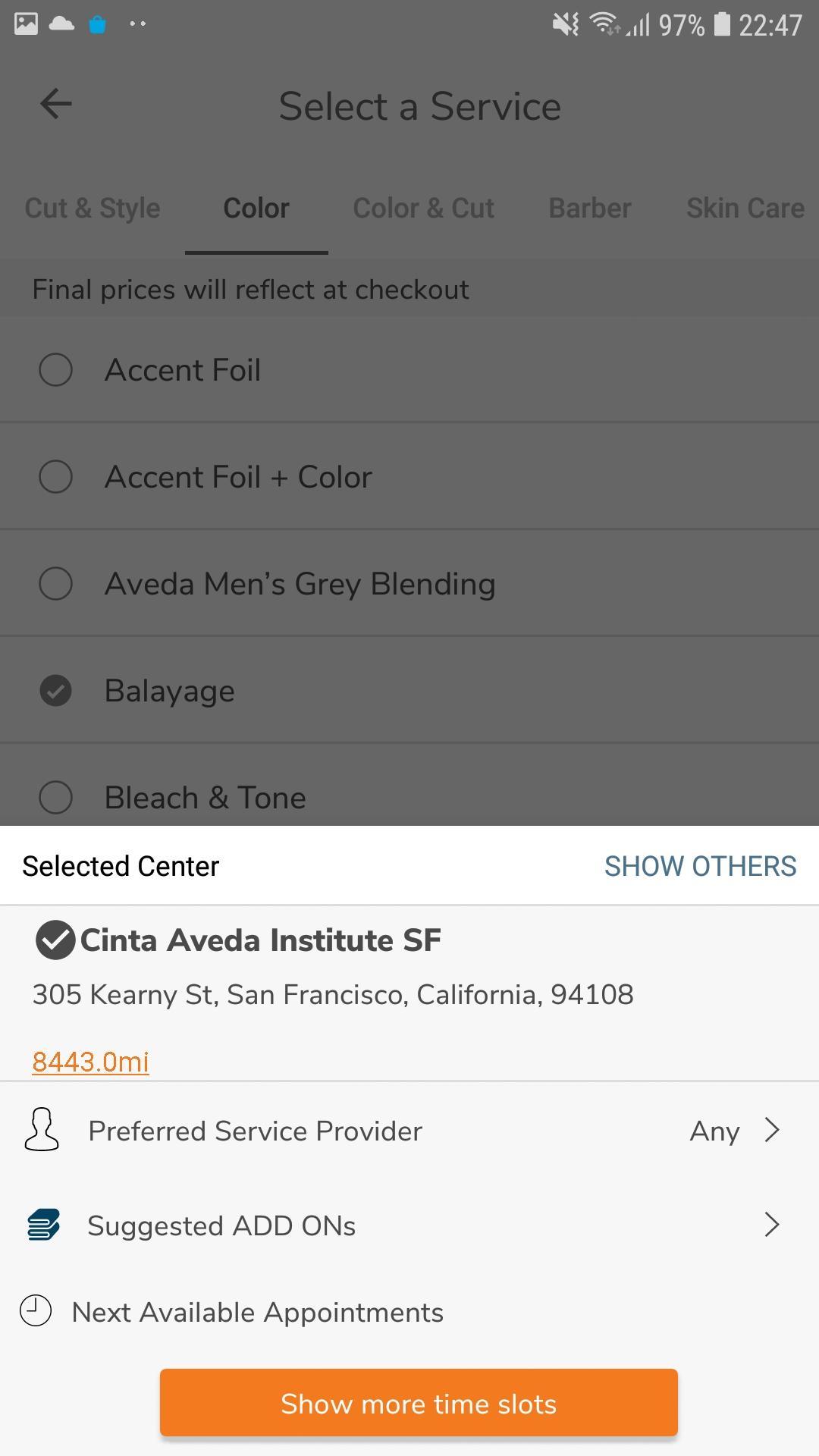Tap the Preferred Service Provider person icon
819x1456 pixels.
pyautogui.click(x=42, y=1130)
